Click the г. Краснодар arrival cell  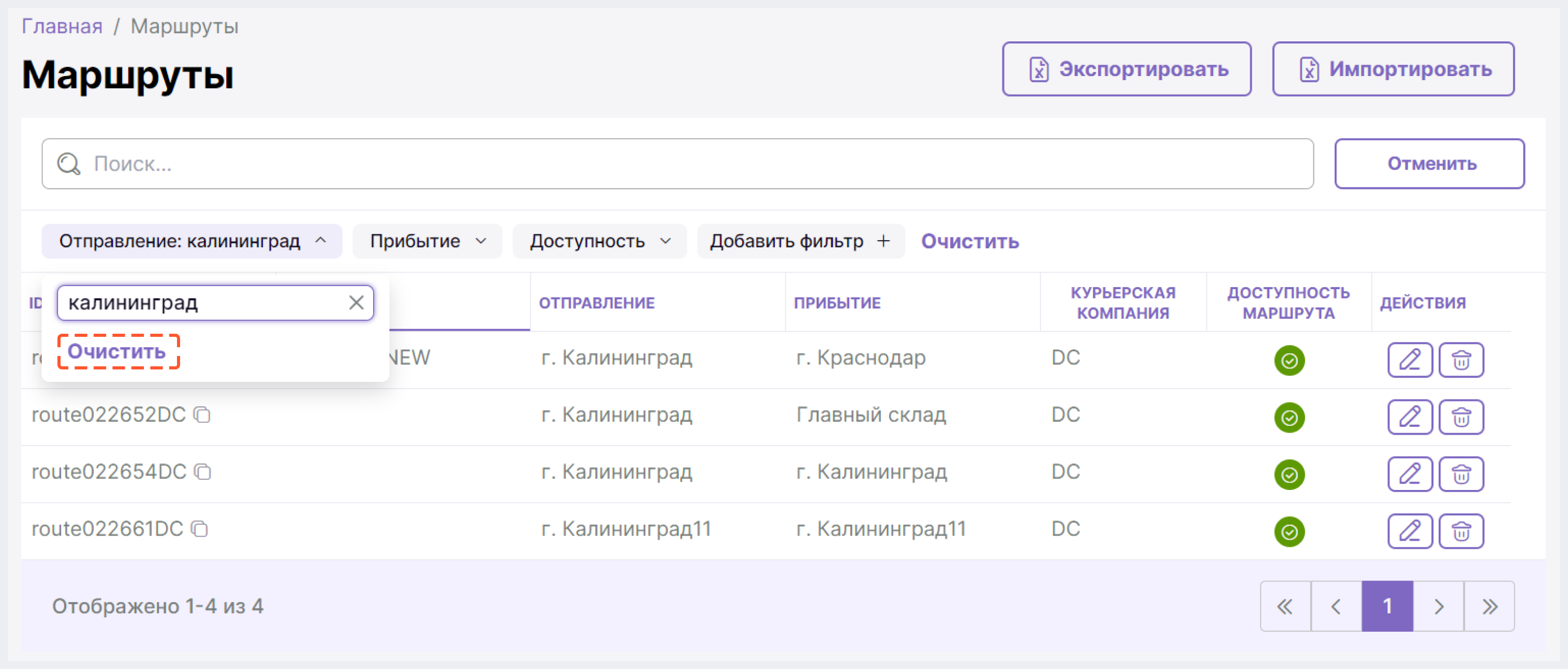(x=861, y=358)
